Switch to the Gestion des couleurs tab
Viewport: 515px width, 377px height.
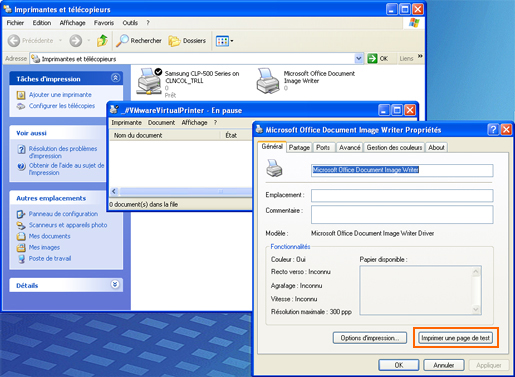[x=394, y=147]
